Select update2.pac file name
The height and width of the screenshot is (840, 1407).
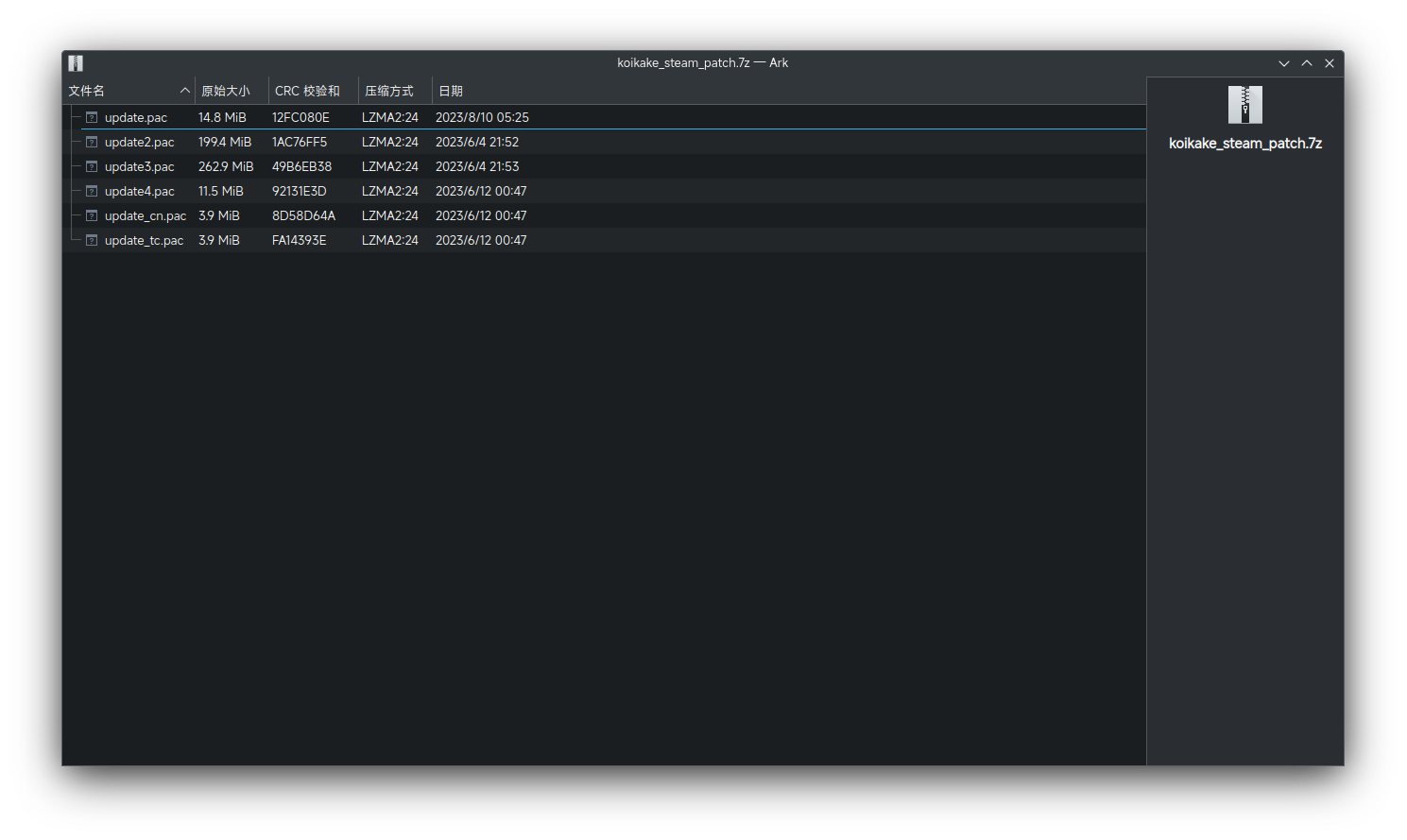[140, 142]
